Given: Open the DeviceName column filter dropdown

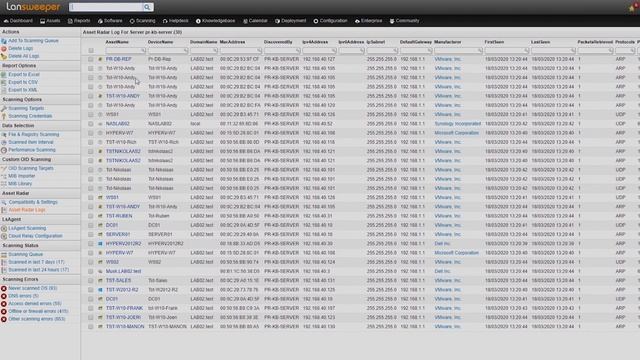Looking at the screenshot, I should tap(185, 51).
